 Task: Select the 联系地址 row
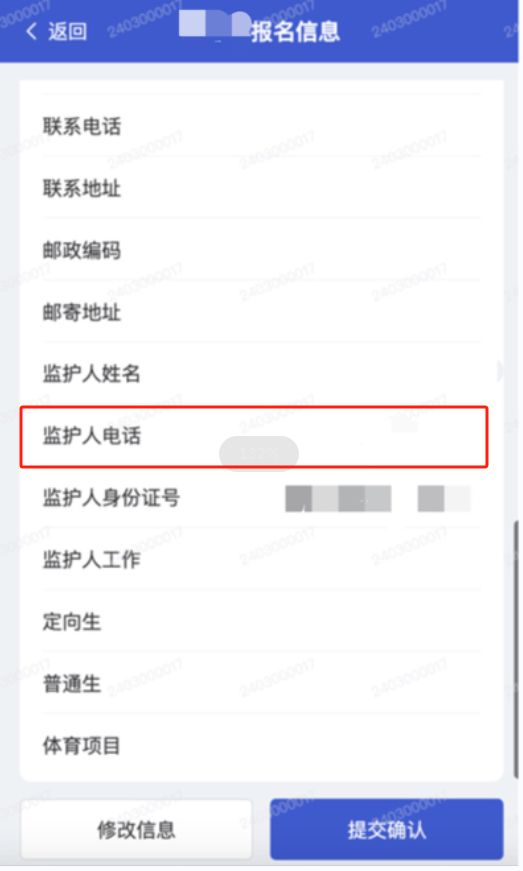262,188
